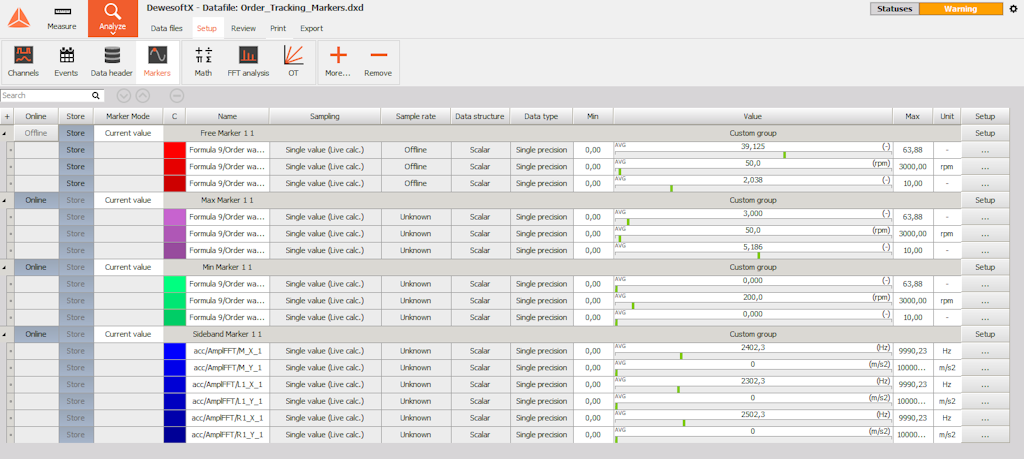Click inside the Search field

point(46,95)
